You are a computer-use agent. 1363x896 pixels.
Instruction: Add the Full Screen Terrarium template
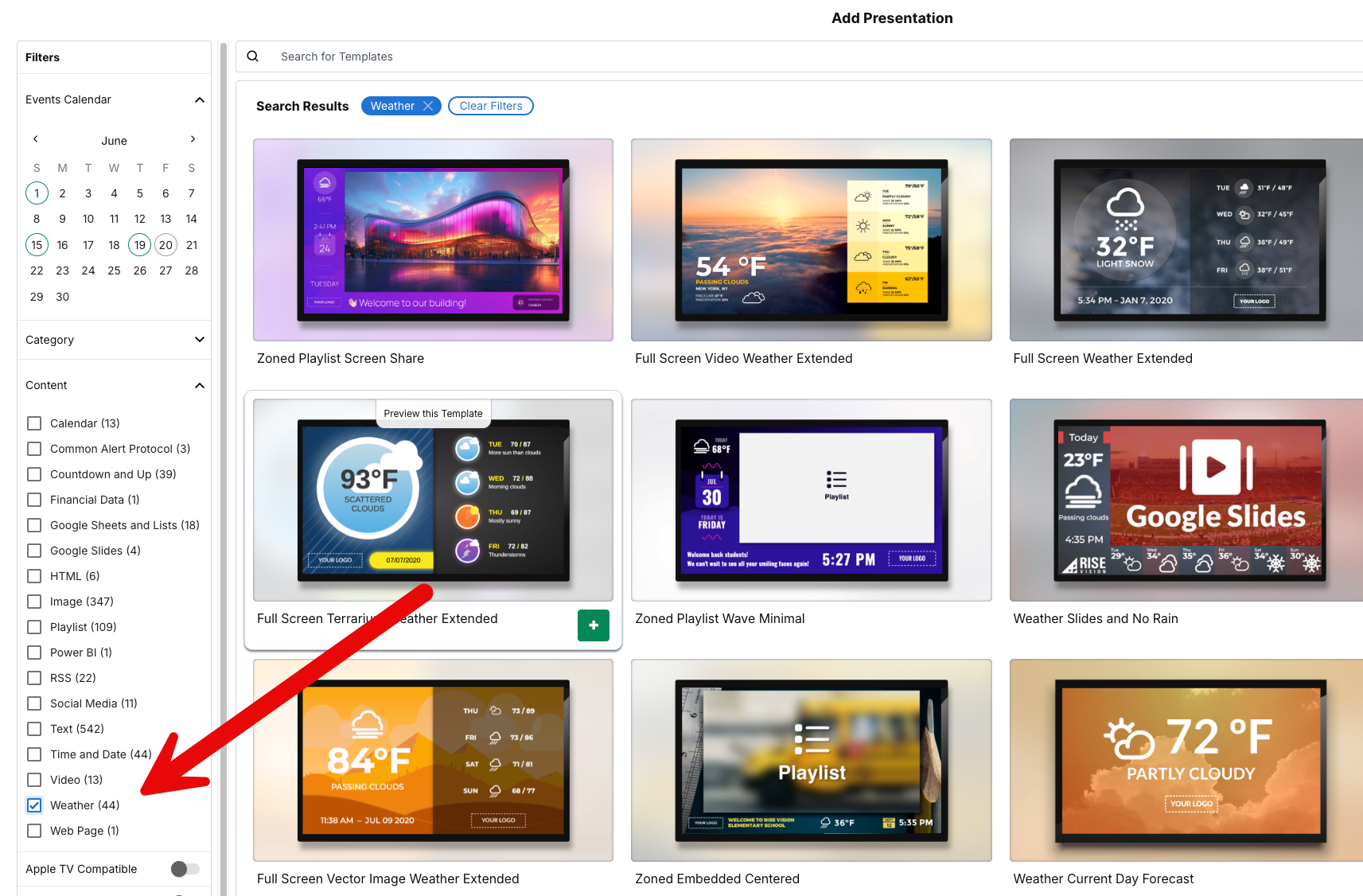593,625
